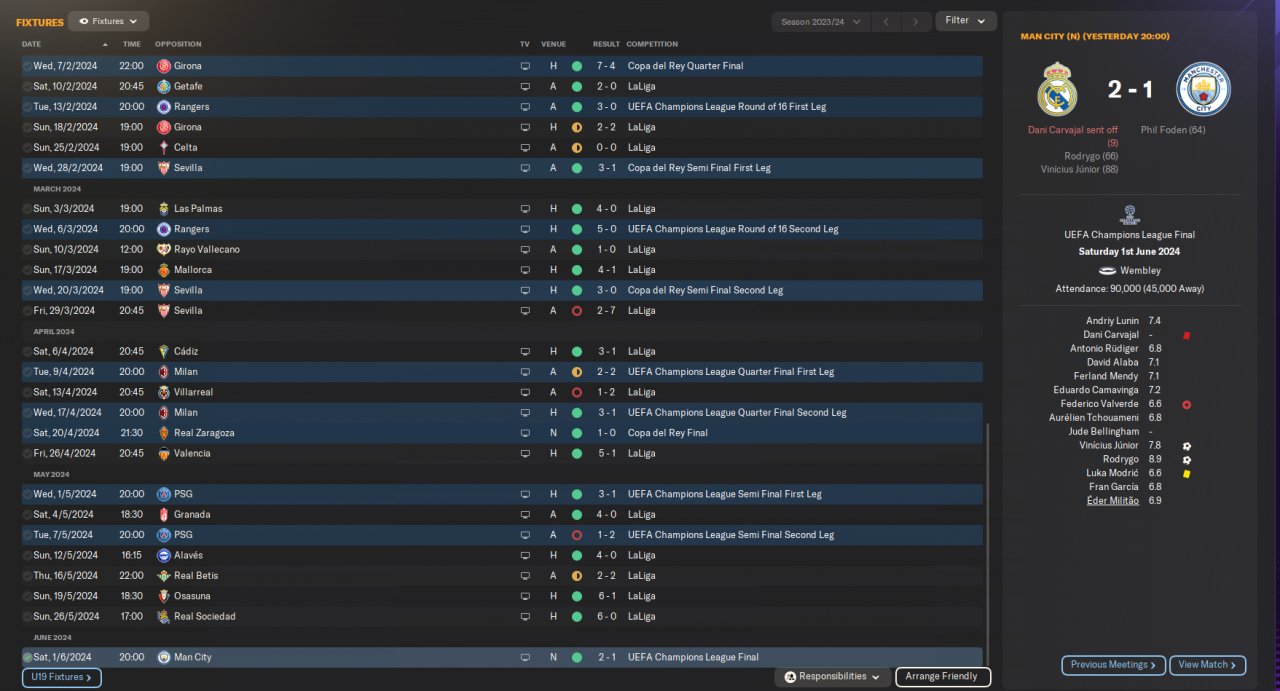Click the Granada club badge

click(164, 514)
